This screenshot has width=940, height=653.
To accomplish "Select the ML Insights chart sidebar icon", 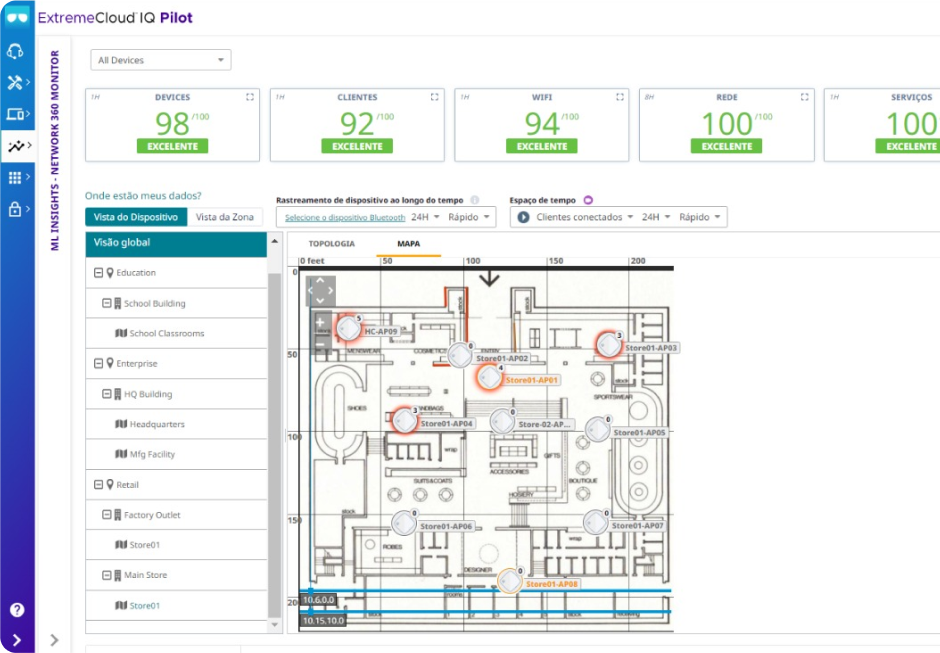I will [16, 146].
